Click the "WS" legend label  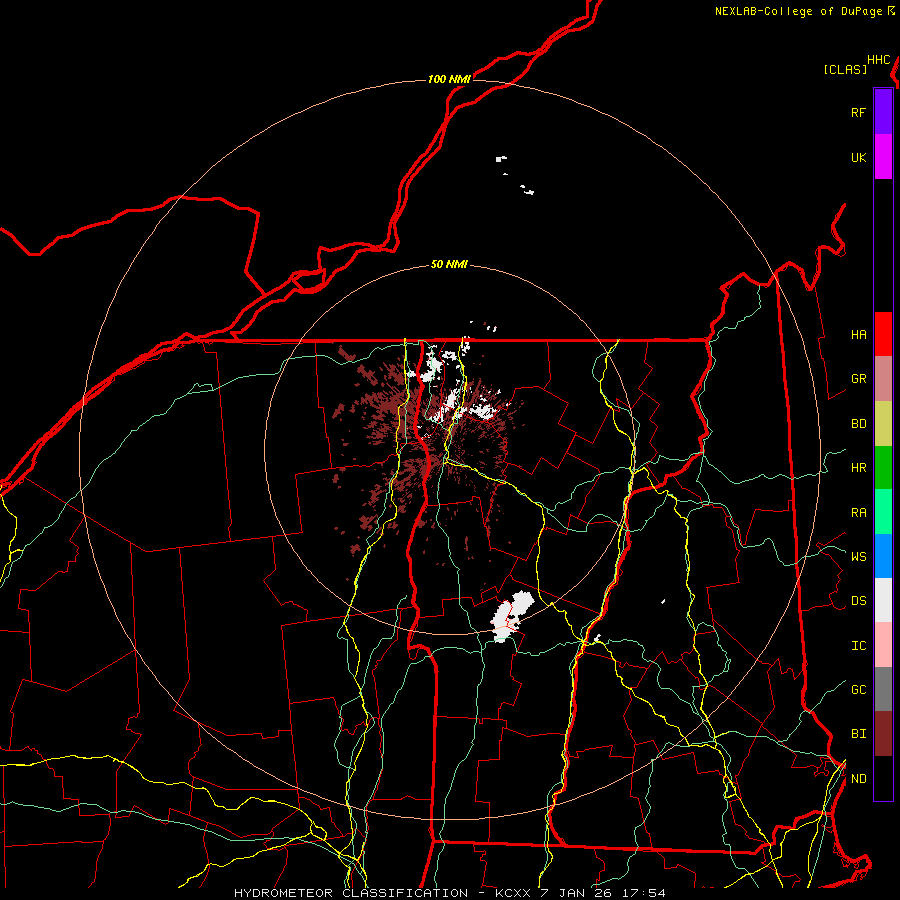point(858,556)
